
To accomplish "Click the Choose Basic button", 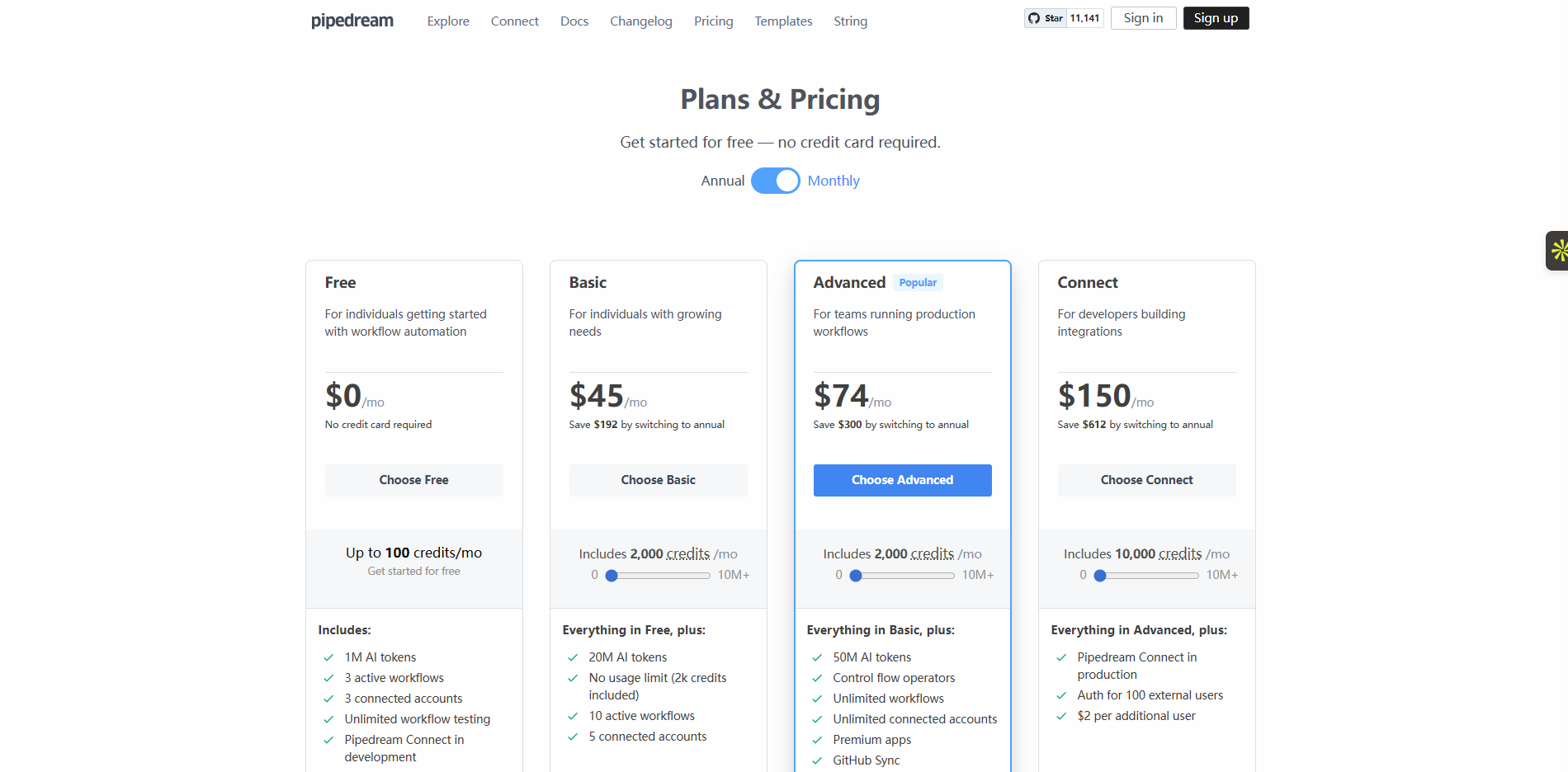I will tap(658, 479).
